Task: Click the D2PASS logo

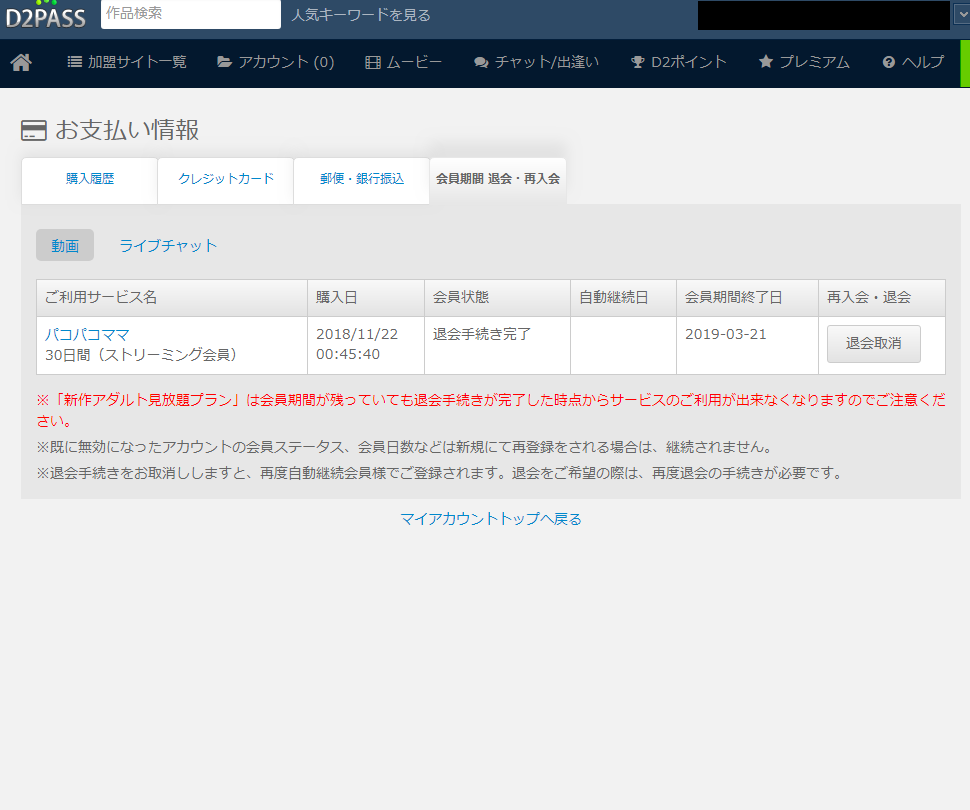Action: (x=46, y=15)
